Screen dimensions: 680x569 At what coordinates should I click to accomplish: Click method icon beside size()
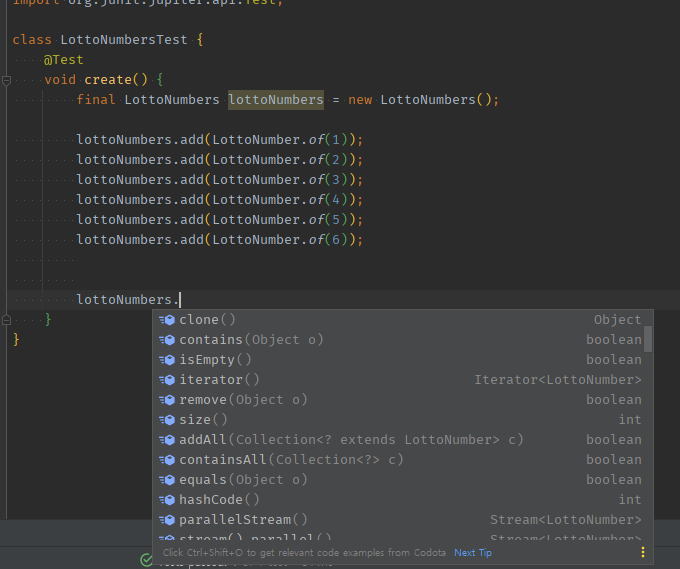coord(167,419)
